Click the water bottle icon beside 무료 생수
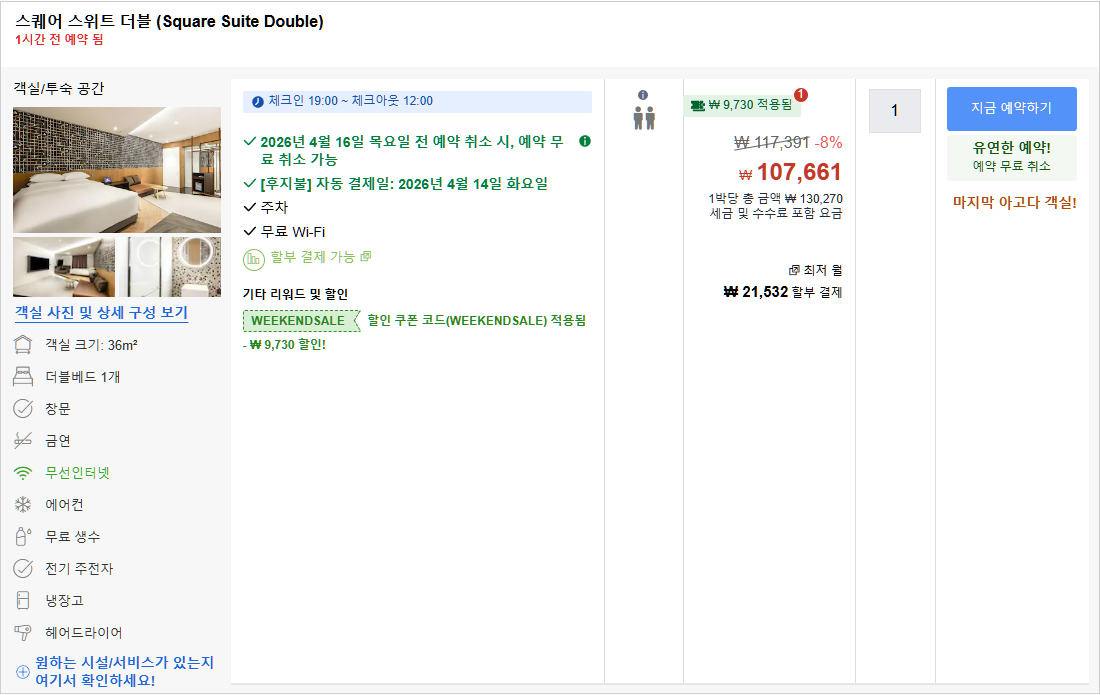 pyautogui.click(x=23, y=537)
